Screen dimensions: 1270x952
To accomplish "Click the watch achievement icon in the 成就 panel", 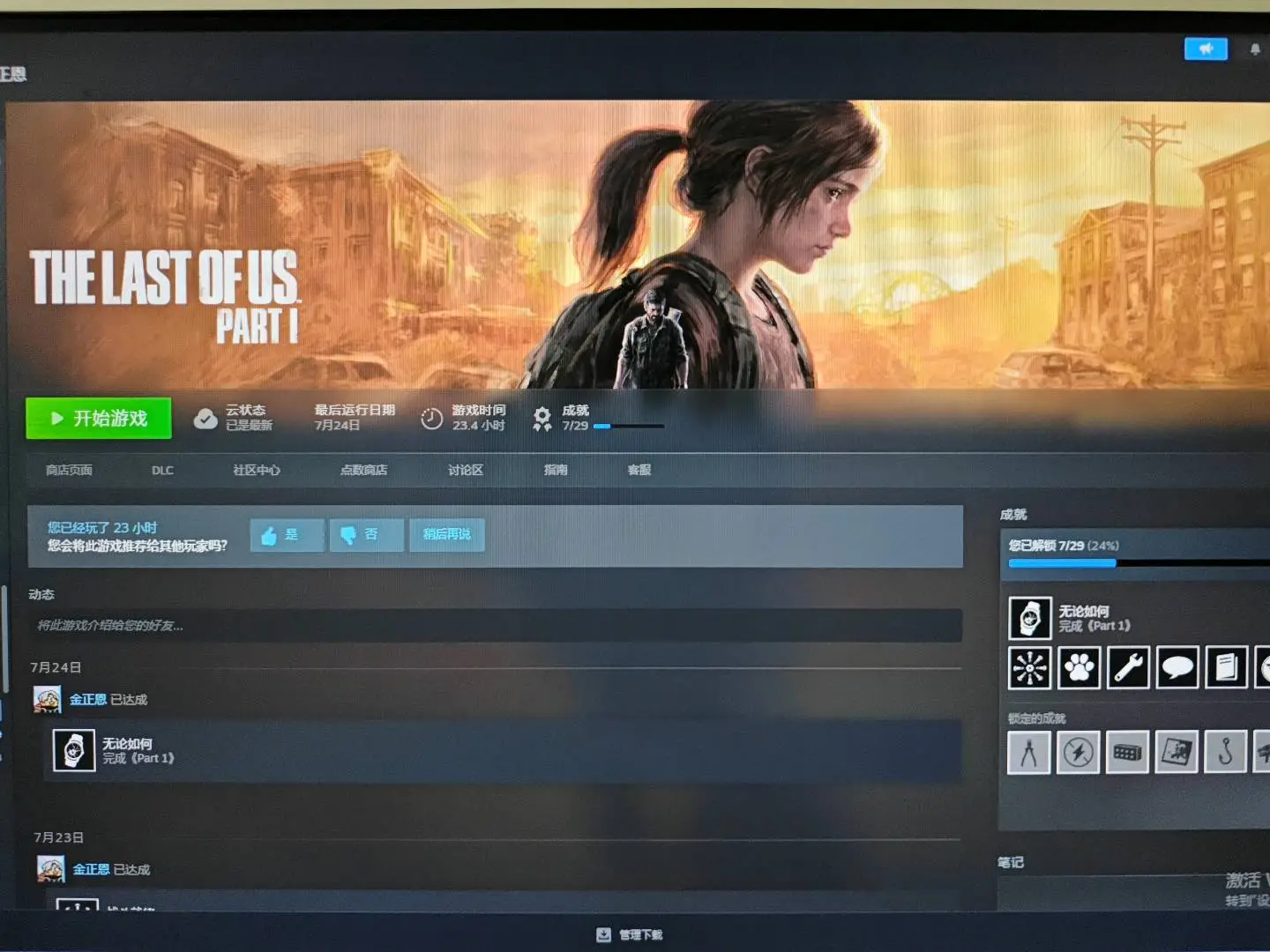I will point(1030,618).
